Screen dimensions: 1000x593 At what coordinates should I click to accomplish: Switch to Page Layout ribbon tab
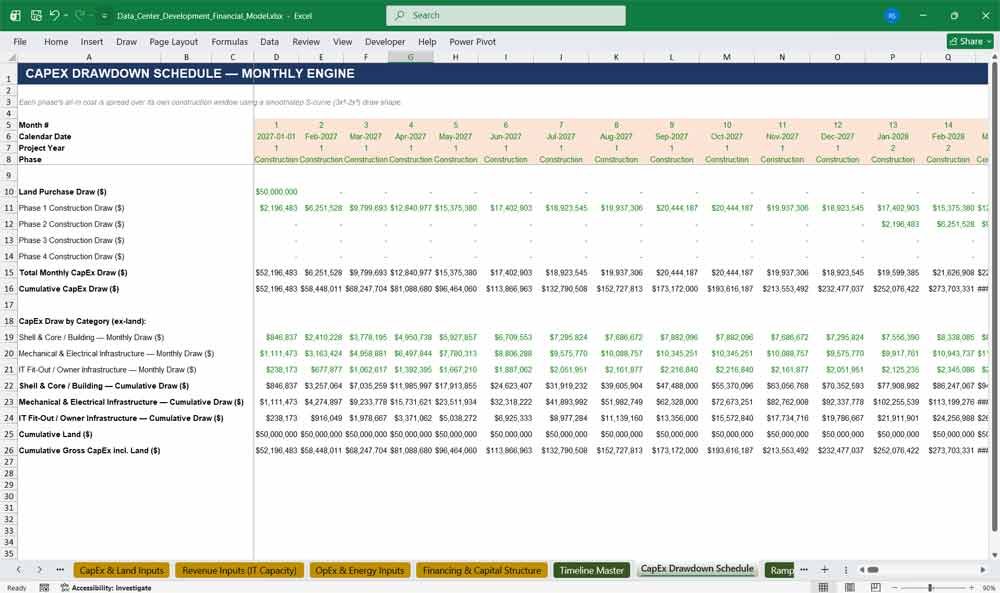(173, 41)
